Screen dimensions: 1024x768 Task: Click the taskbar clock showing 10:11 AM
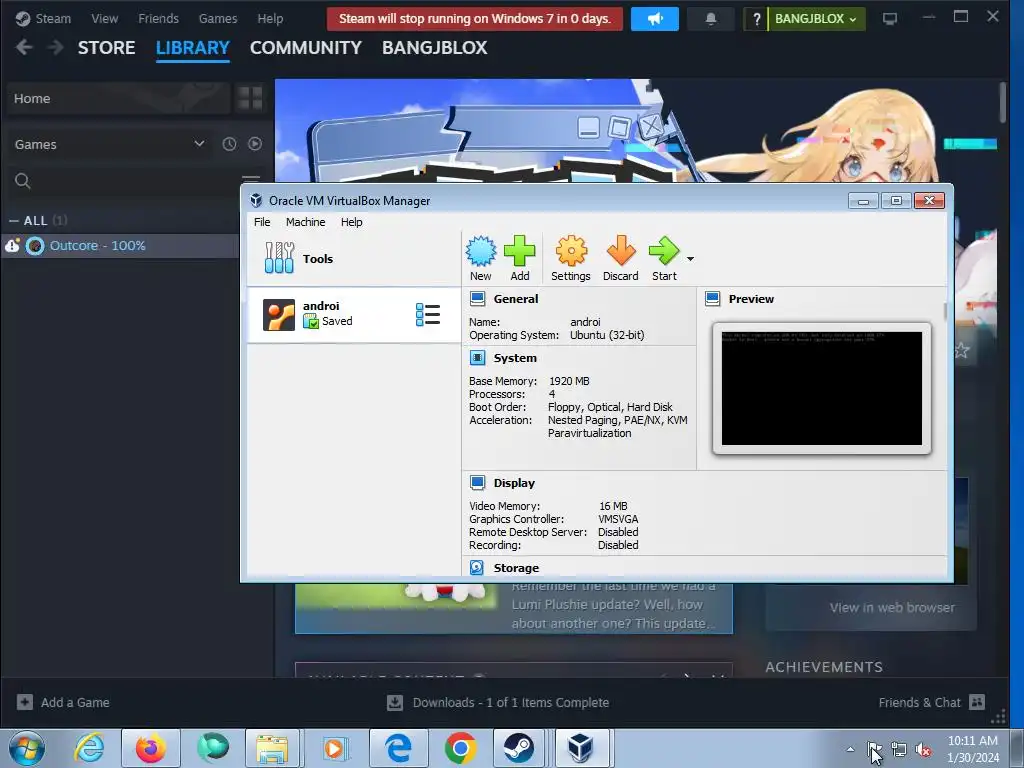[972, 749]
